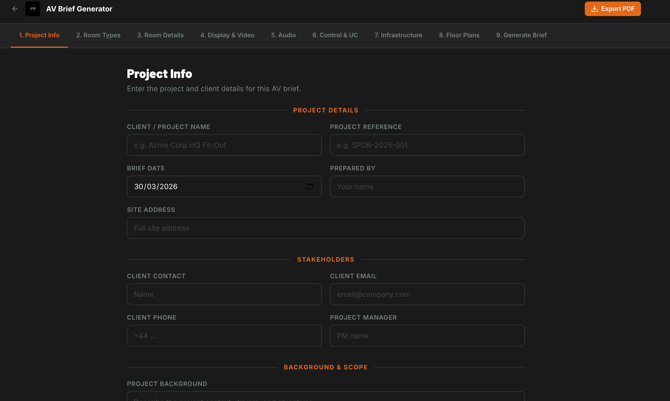Viewport: 670px width, 401px height.
Task: Go to the 3. Room Details tab
Action: tap(160, 35)
